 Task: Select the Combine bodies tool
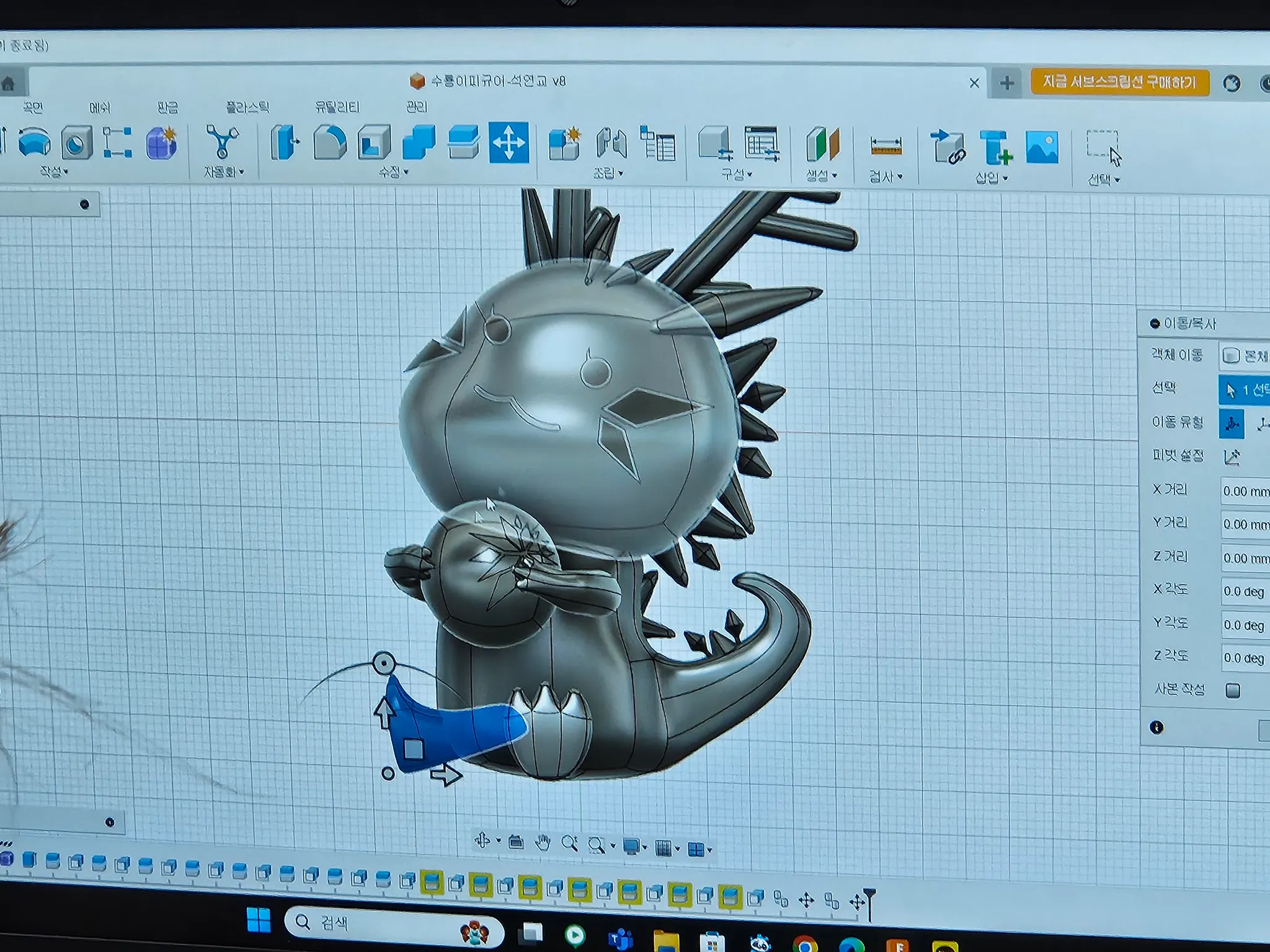pos(419,143)
